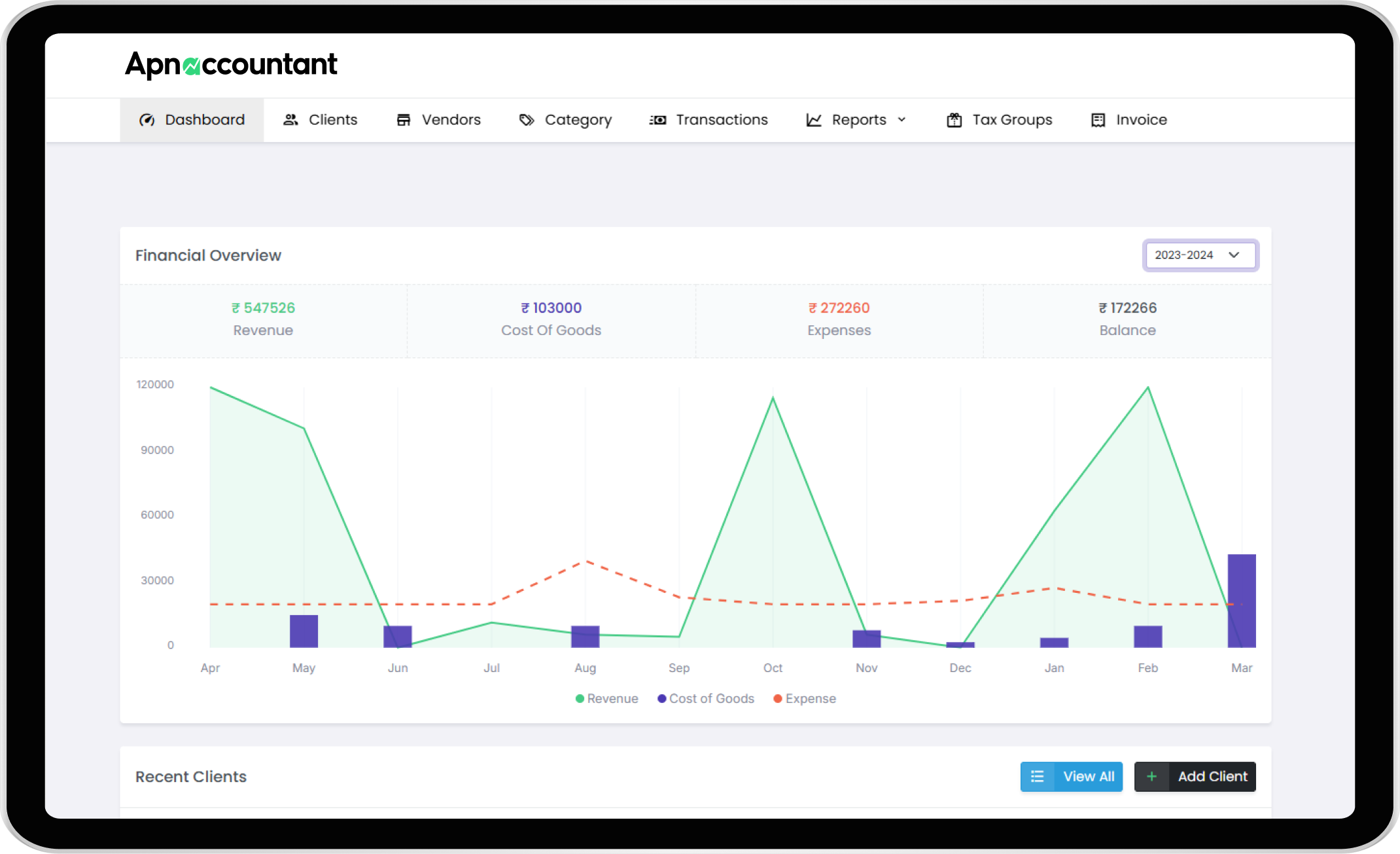Click the Invoice receipt icon
The image size is (1400, 854).
click(x=1098, y=120)
